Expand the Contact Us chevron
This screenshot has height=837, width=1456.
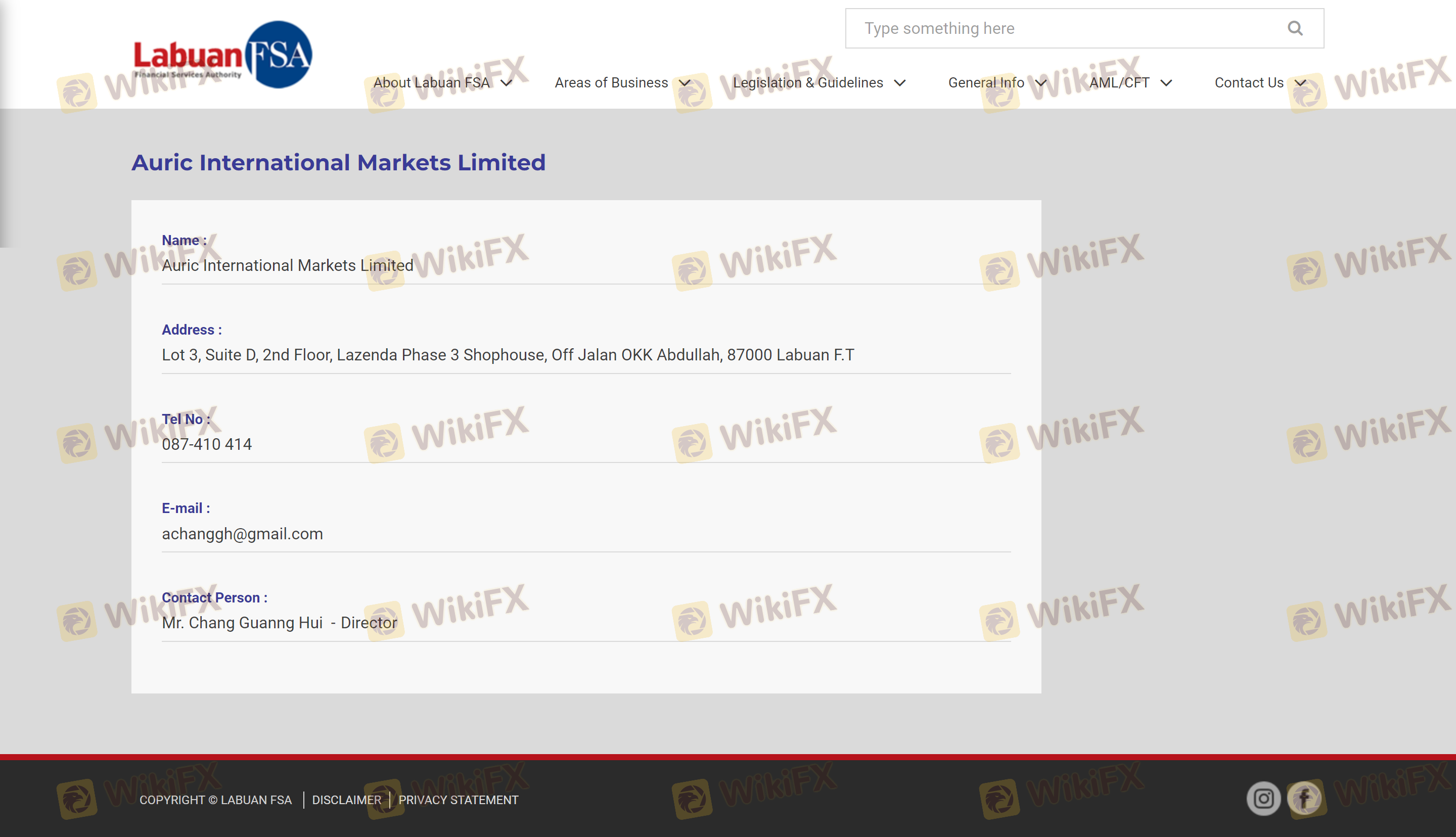1300,83
